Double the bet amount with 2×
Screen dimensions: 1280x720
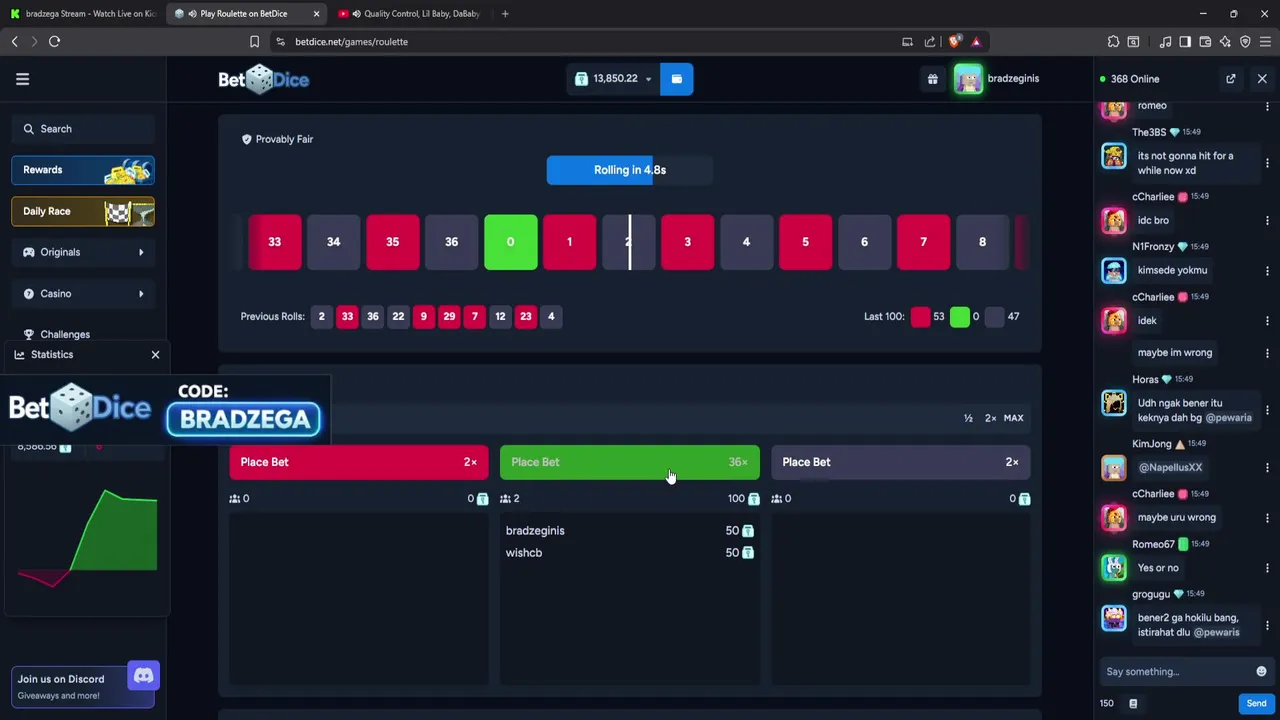[x=990, y=418]
